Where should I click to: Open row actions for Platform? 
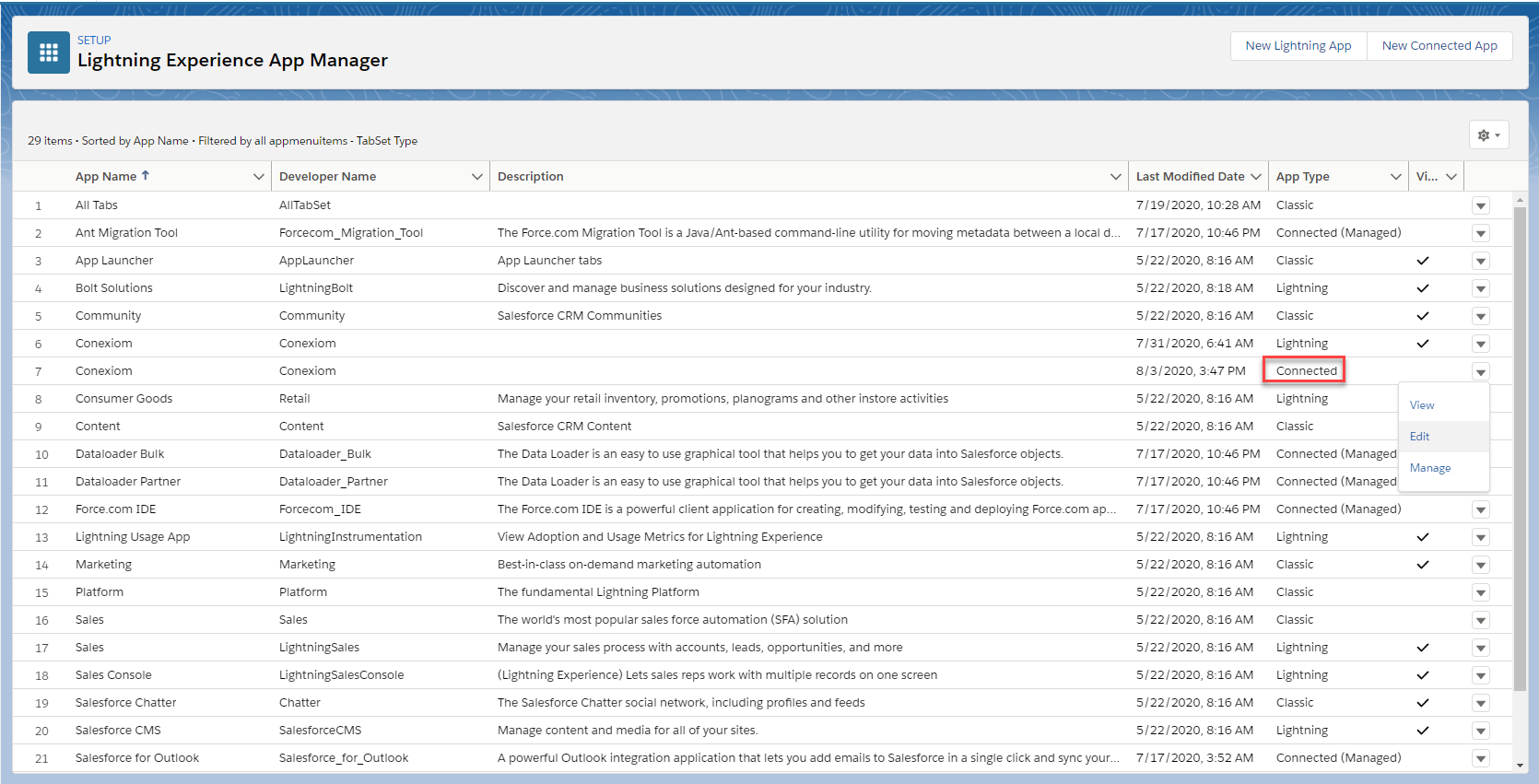pos(1480,592)
